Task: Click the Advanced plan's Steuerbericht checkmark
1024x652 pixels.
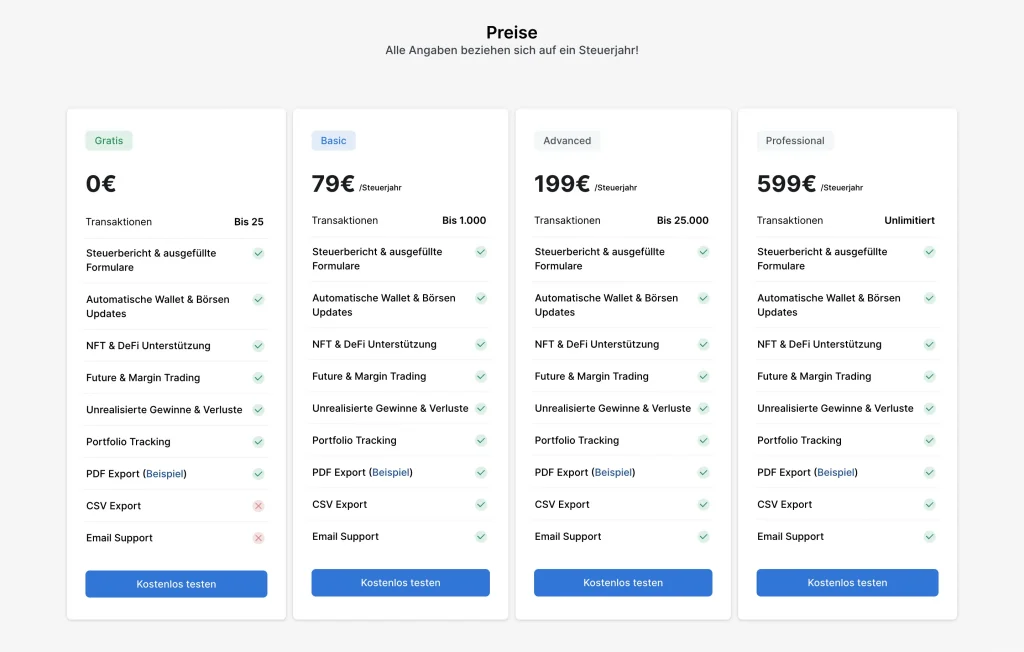Action: [703, 252]
